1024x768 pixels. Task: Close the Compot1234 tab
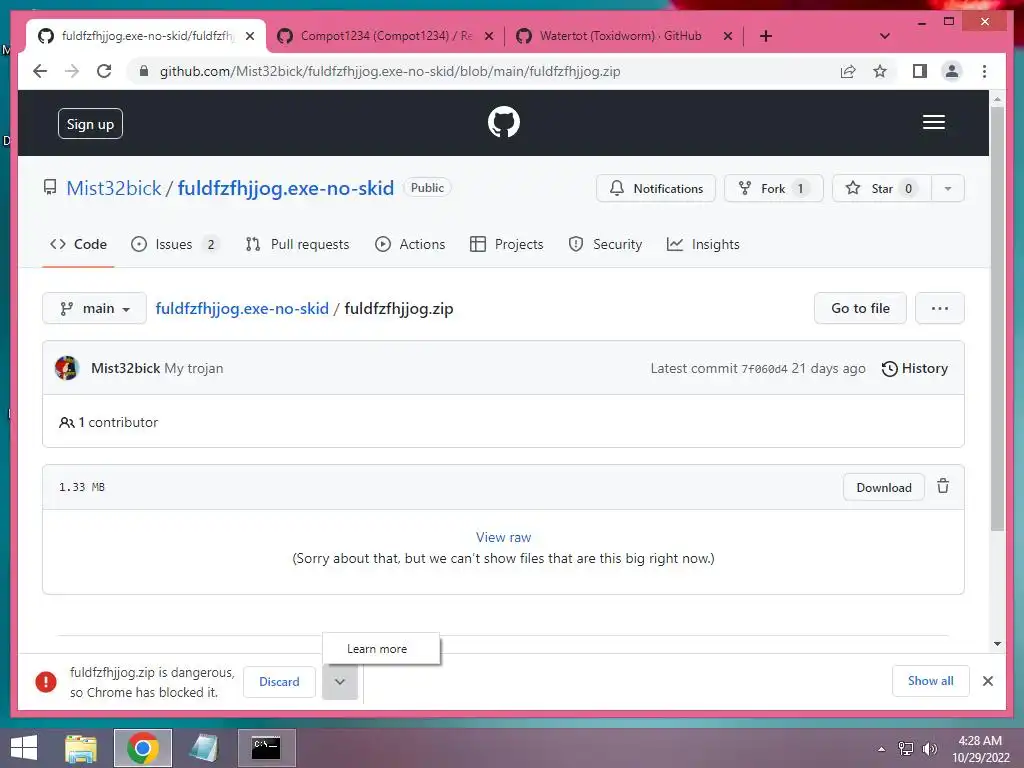489,37
